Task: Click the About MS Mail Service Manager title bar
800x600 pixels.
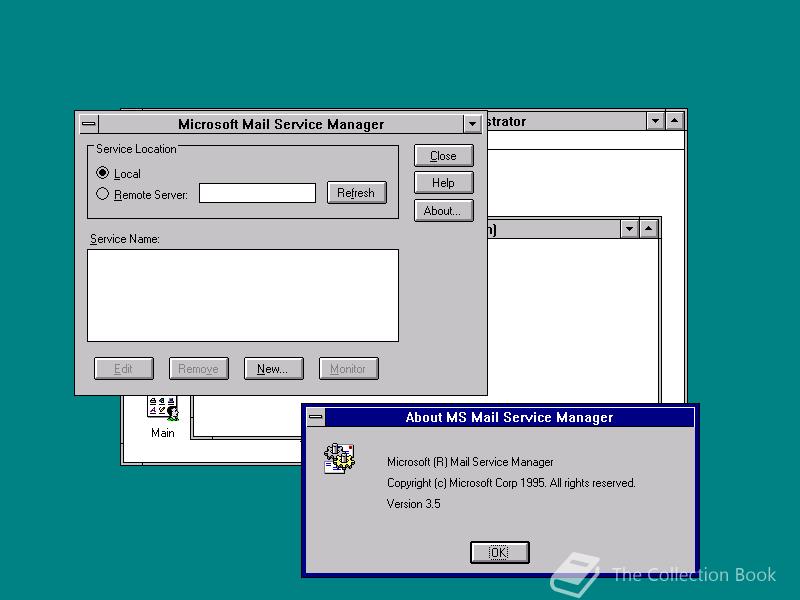Action: [x=509, y=417]
